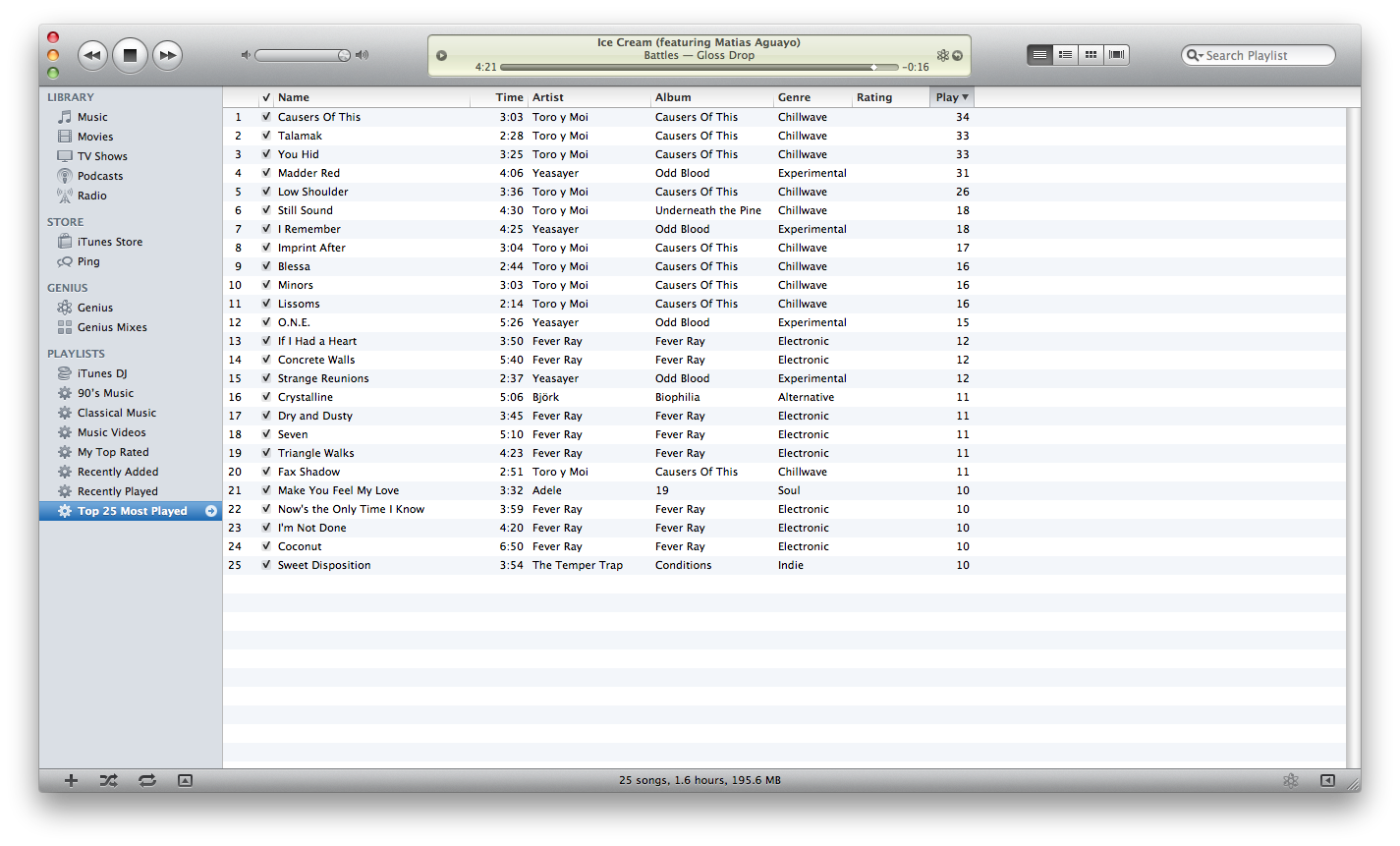Uncheck Sweet Disposition checkbox
Screen dimensions: 1400x846
click(x=266, y=565)
